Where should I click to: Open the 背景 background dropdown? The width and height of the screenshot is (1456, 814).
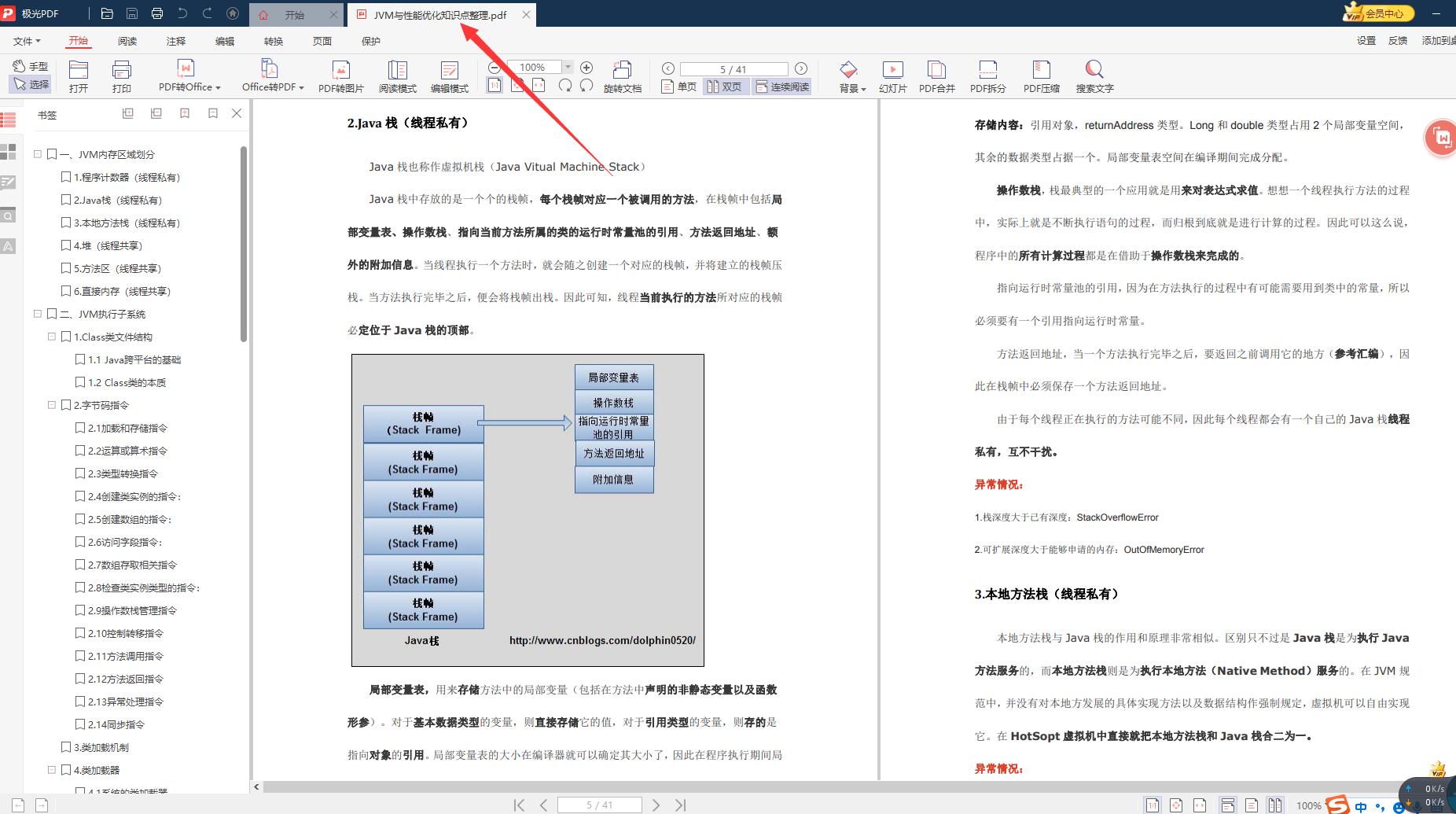[852, 76]
